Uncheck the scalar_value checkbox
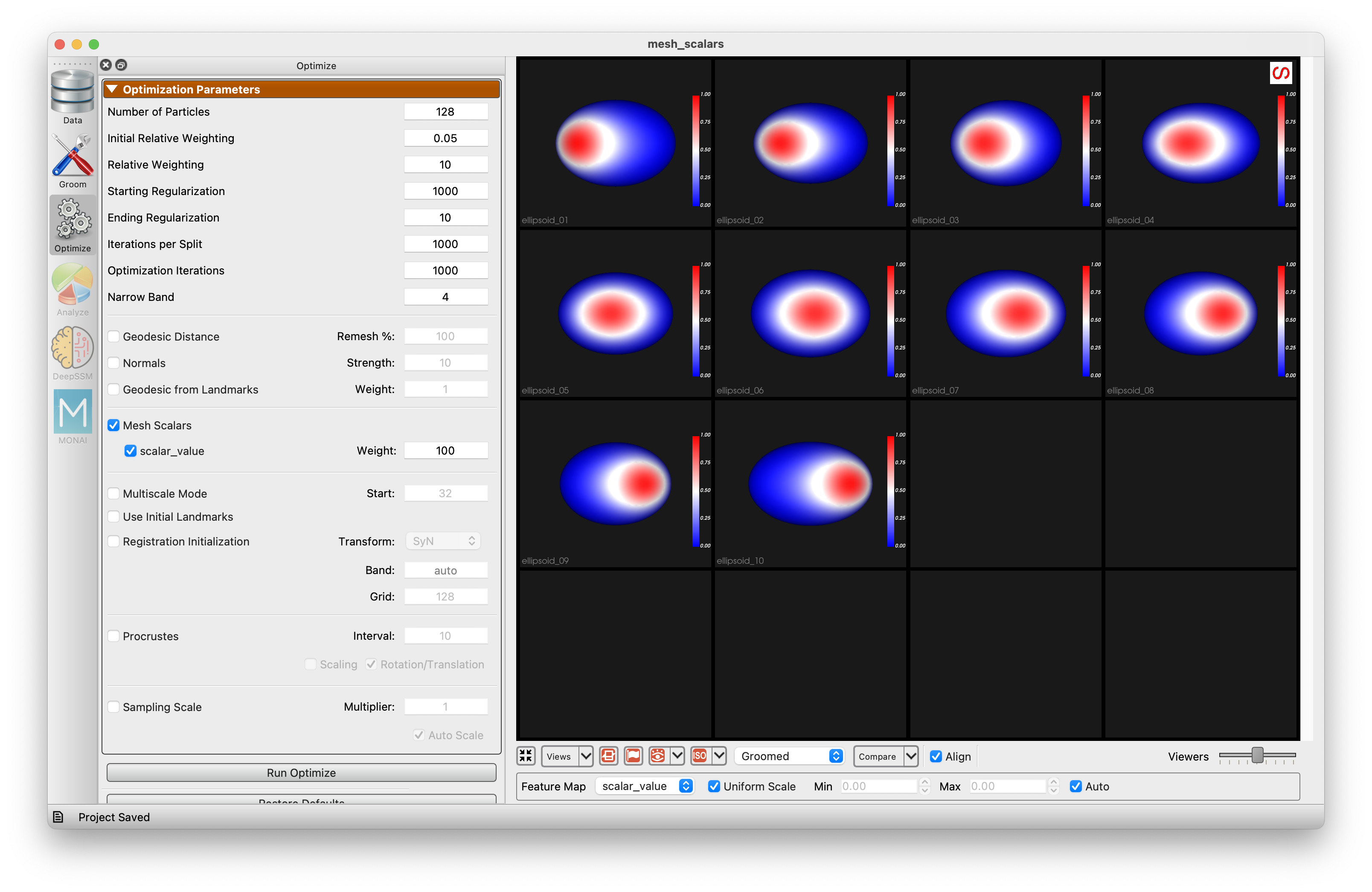 click(x=131, y=451)
